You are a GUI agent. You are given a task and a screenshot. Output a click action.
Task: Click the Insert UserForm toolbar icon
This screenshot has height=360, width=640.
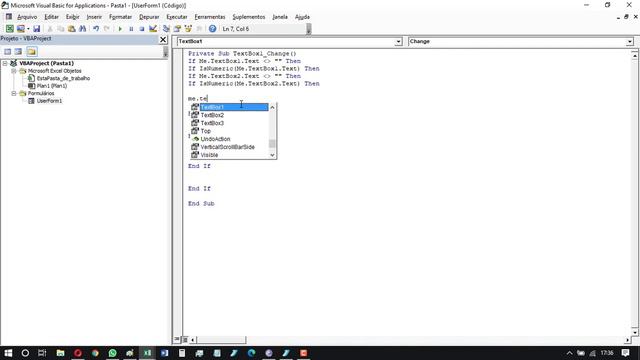(x=20, y=29)
